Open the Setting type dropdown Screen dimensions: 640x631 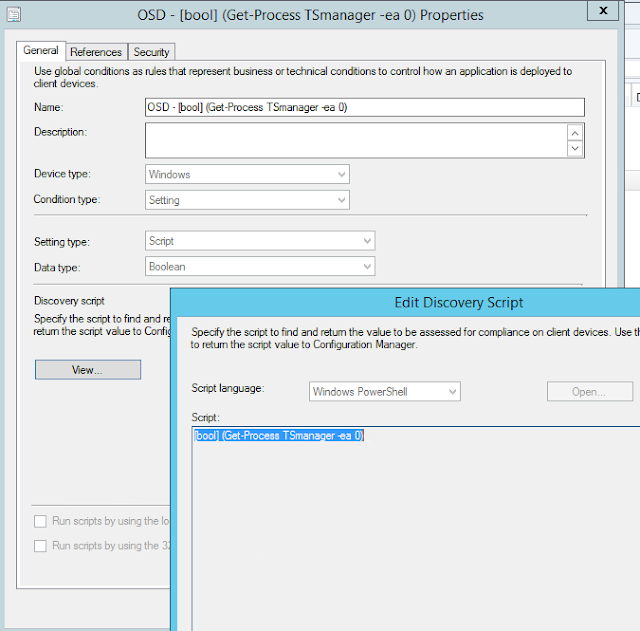coord(260,241)
